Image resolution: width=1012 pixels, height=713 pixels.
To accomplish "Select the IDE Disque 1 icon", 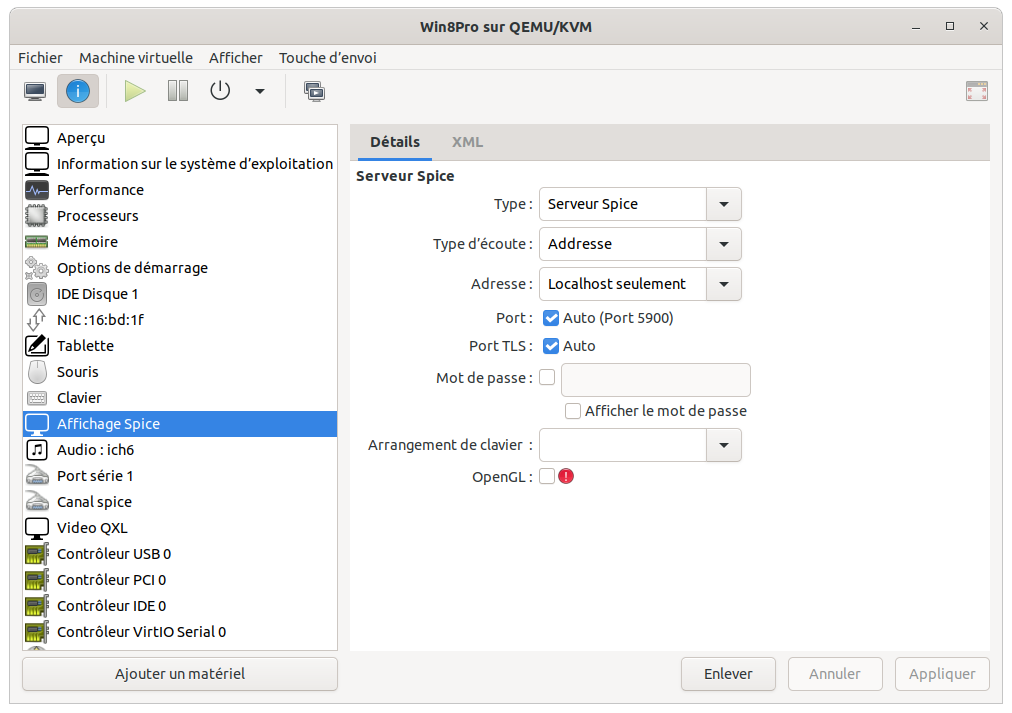I will (37, 294).
